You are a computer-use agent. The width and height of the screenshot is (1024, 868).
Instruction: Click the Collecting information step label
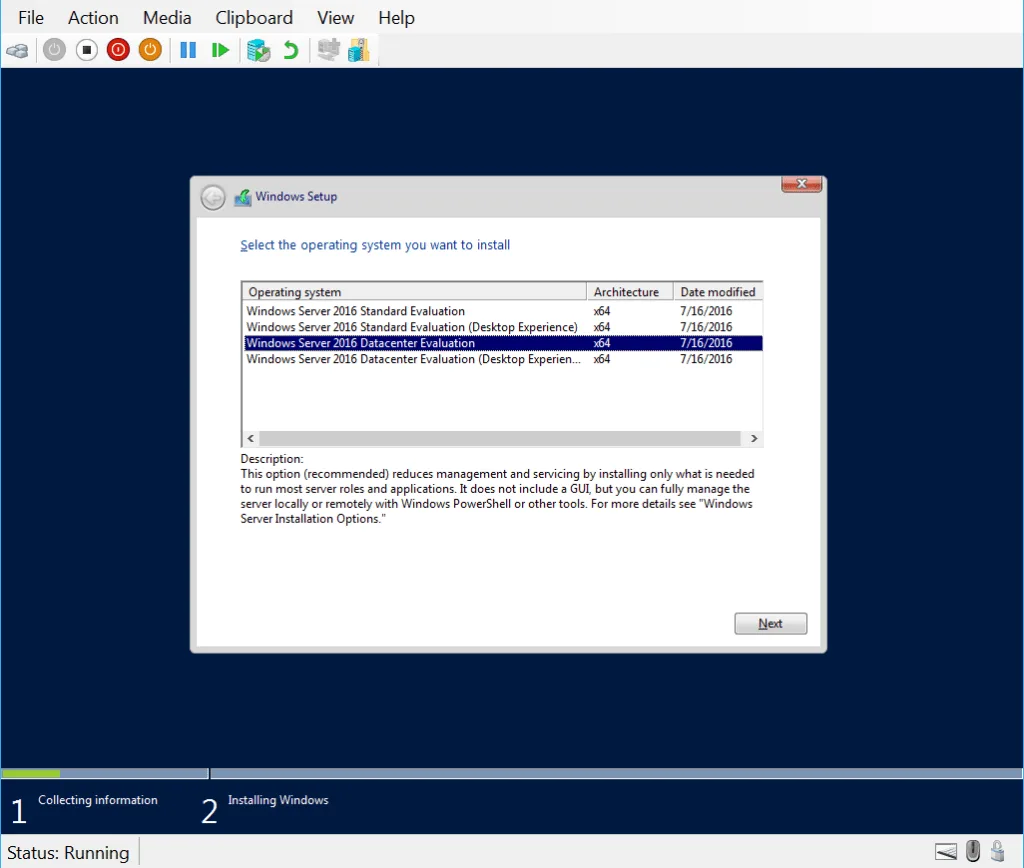pos(98,800)
